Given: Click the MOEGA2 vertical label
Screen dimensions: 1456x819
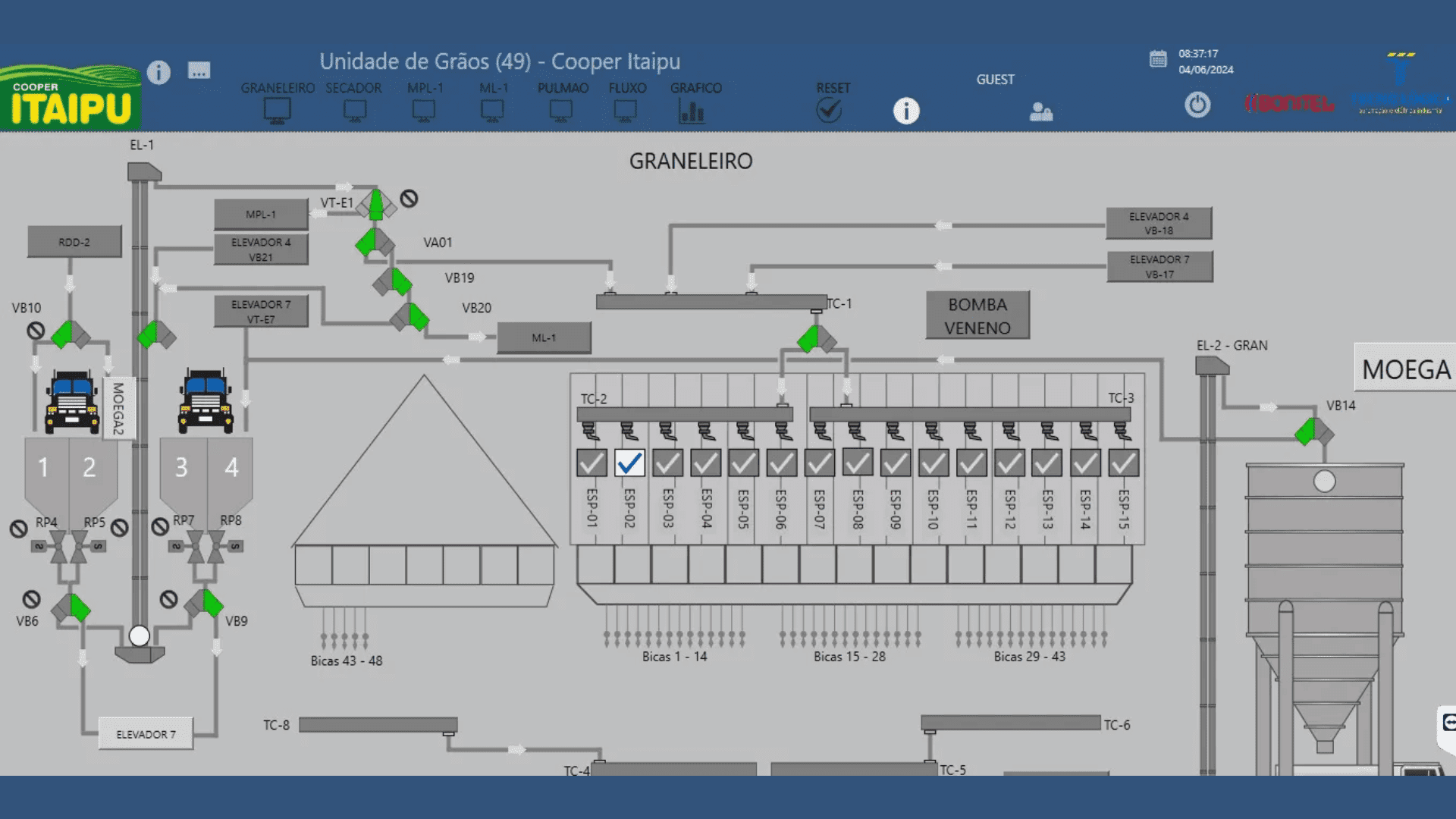Looking at the screenshot, I should 118,408.
